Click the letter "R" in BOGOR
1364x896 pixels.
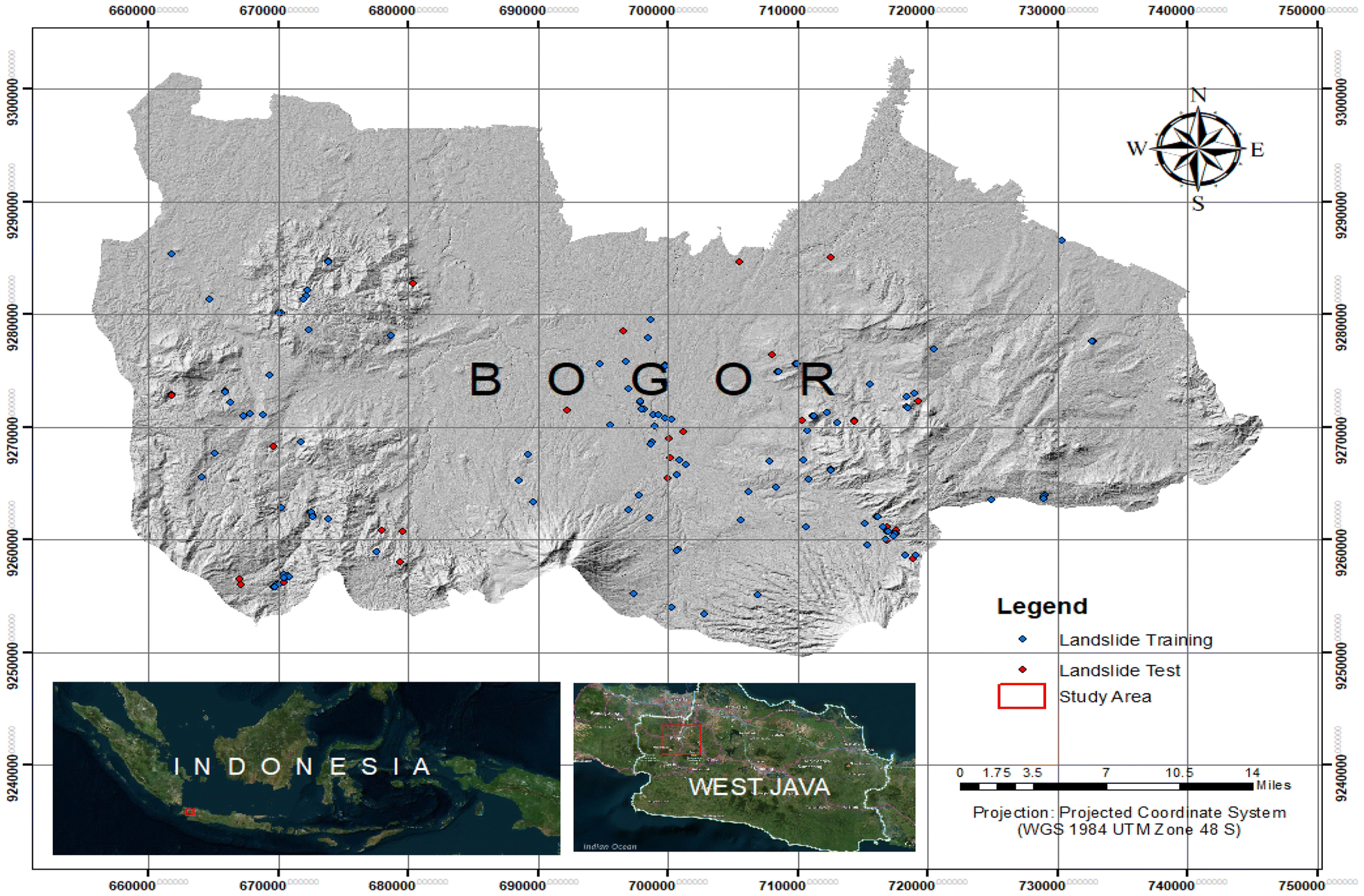(x=817, y=379)
